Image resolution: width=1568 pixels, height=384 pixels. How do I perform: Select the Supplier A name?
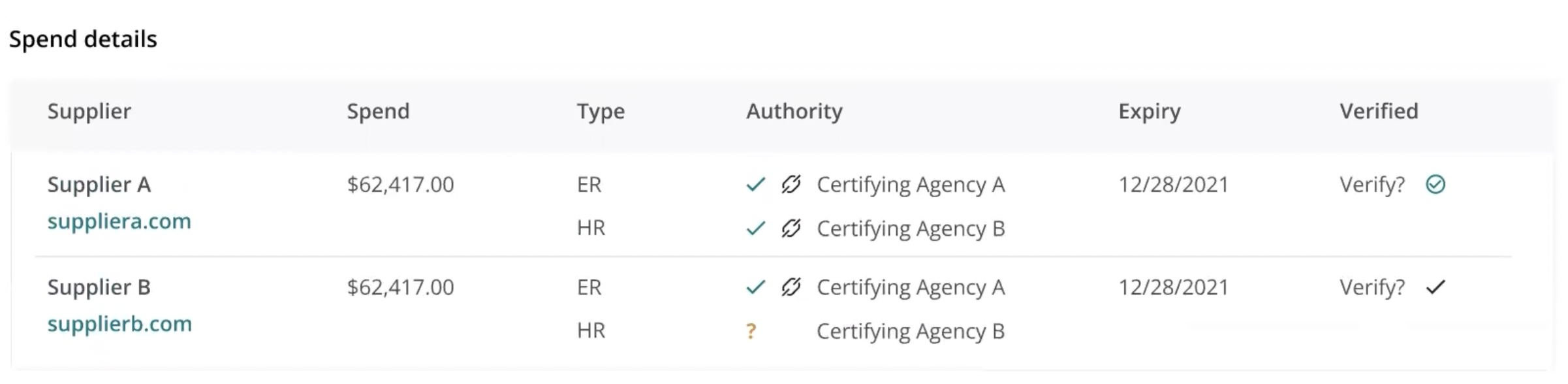(99, 185)
